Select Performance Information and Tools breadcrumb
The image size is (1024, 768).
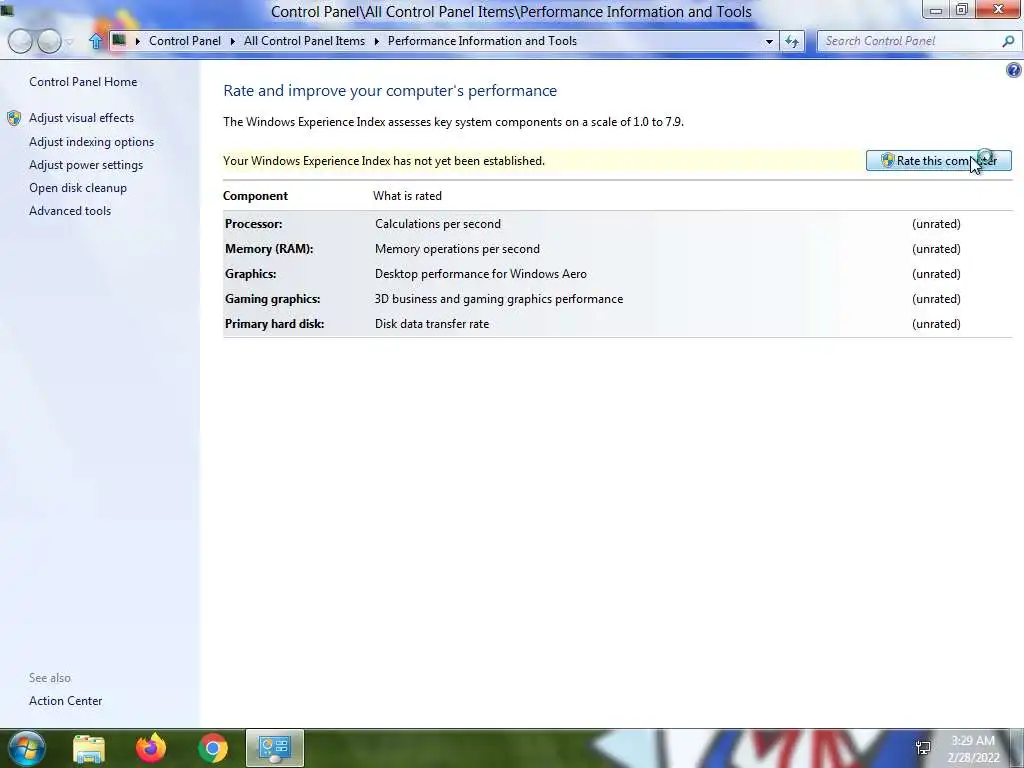coord(482,40)
